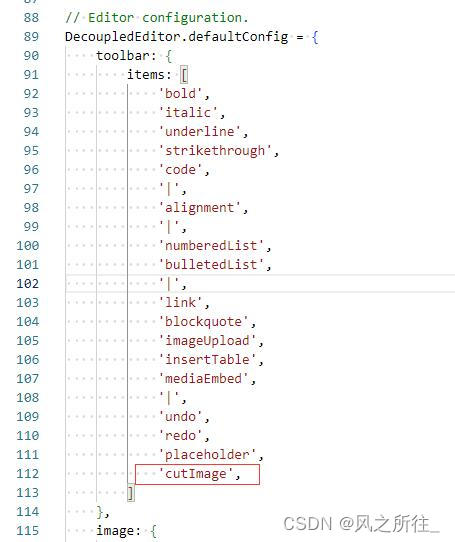455x542 pixels.
Task: Click line number 102 in gutter
Action: click(27, 283)
